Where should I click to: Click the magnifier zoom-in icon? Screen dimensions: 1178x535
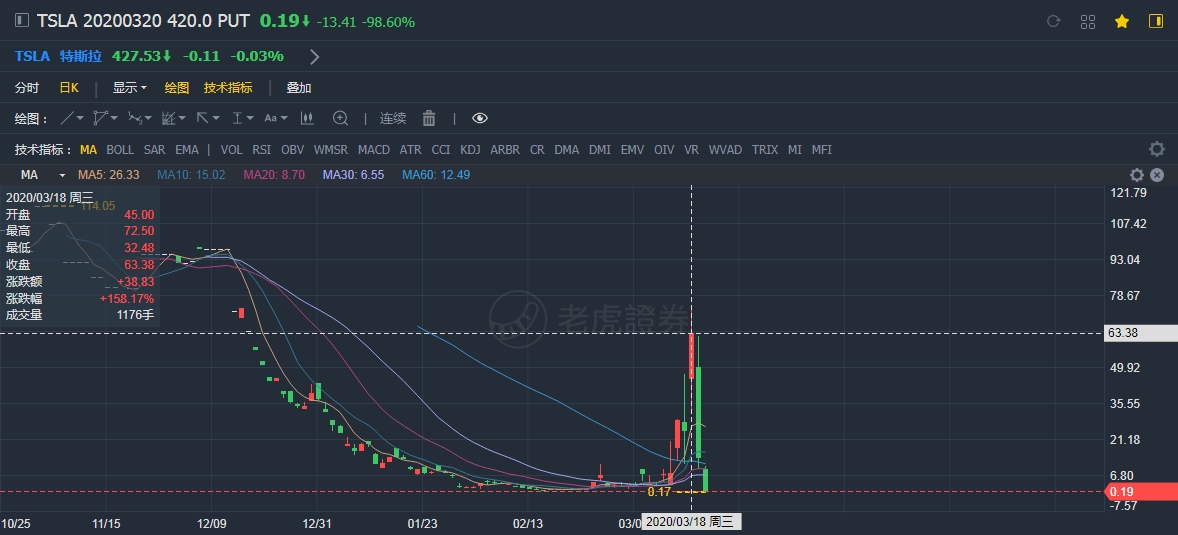coord(341,118)
